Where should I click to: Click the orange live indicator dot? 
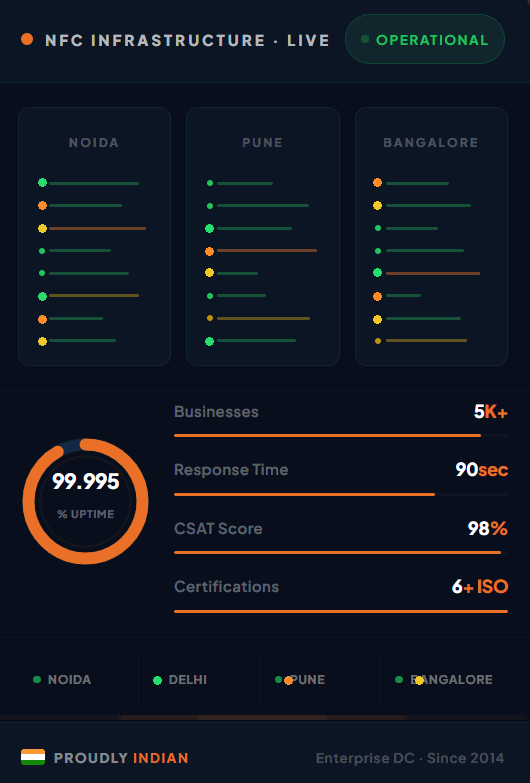(x=27, y=39)
